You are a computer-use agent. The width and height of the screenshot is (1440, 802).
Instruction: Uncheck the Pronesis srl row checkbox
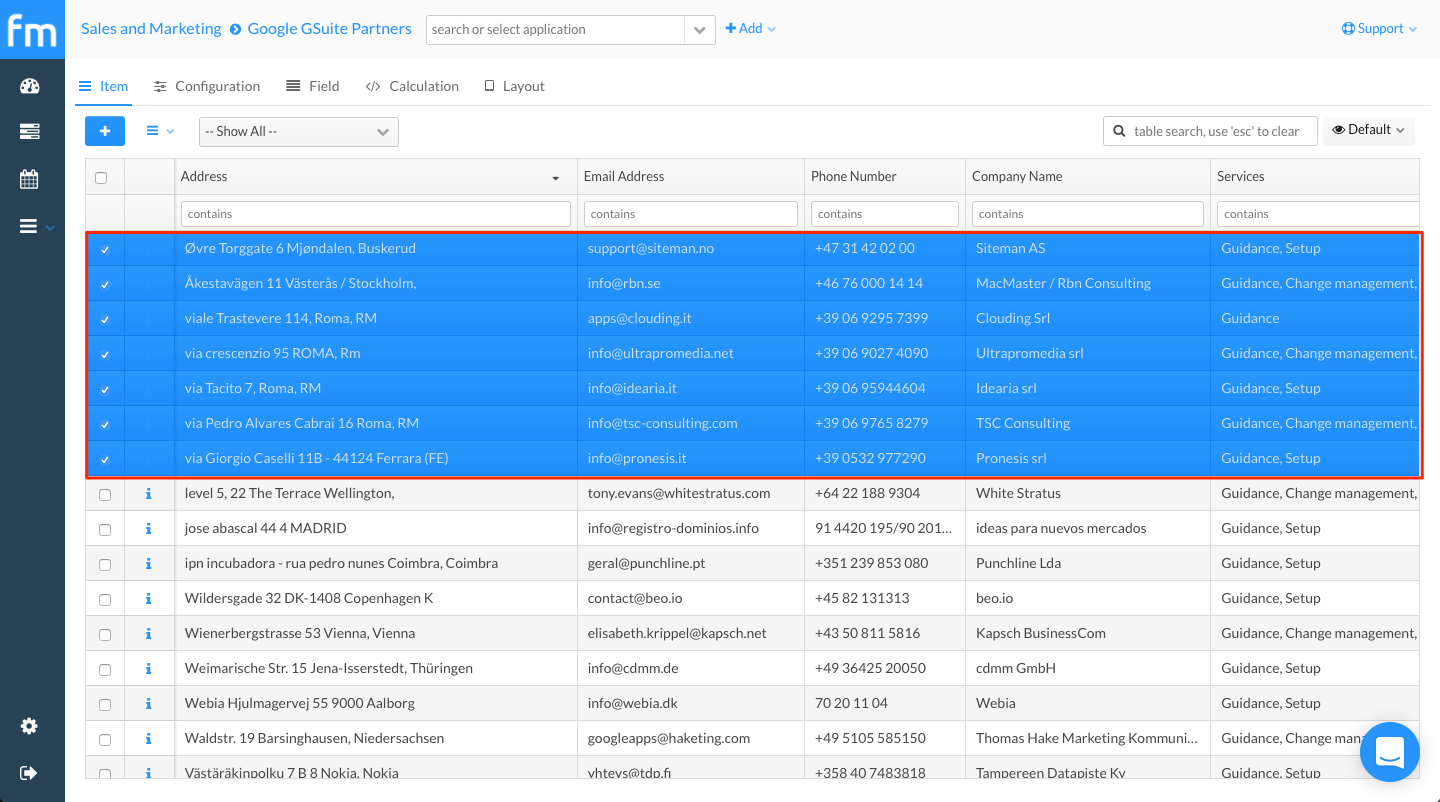[x=105, y=460]
